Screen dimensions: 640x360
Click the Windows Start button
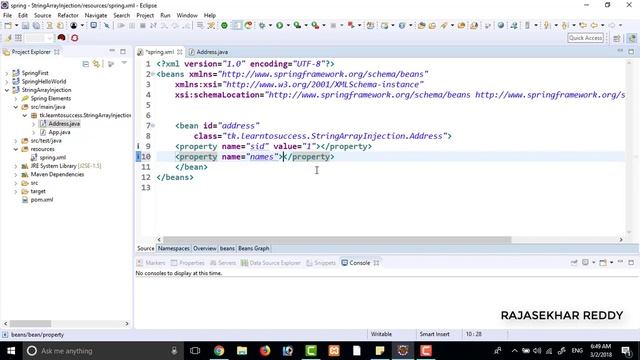click(11, 351)
